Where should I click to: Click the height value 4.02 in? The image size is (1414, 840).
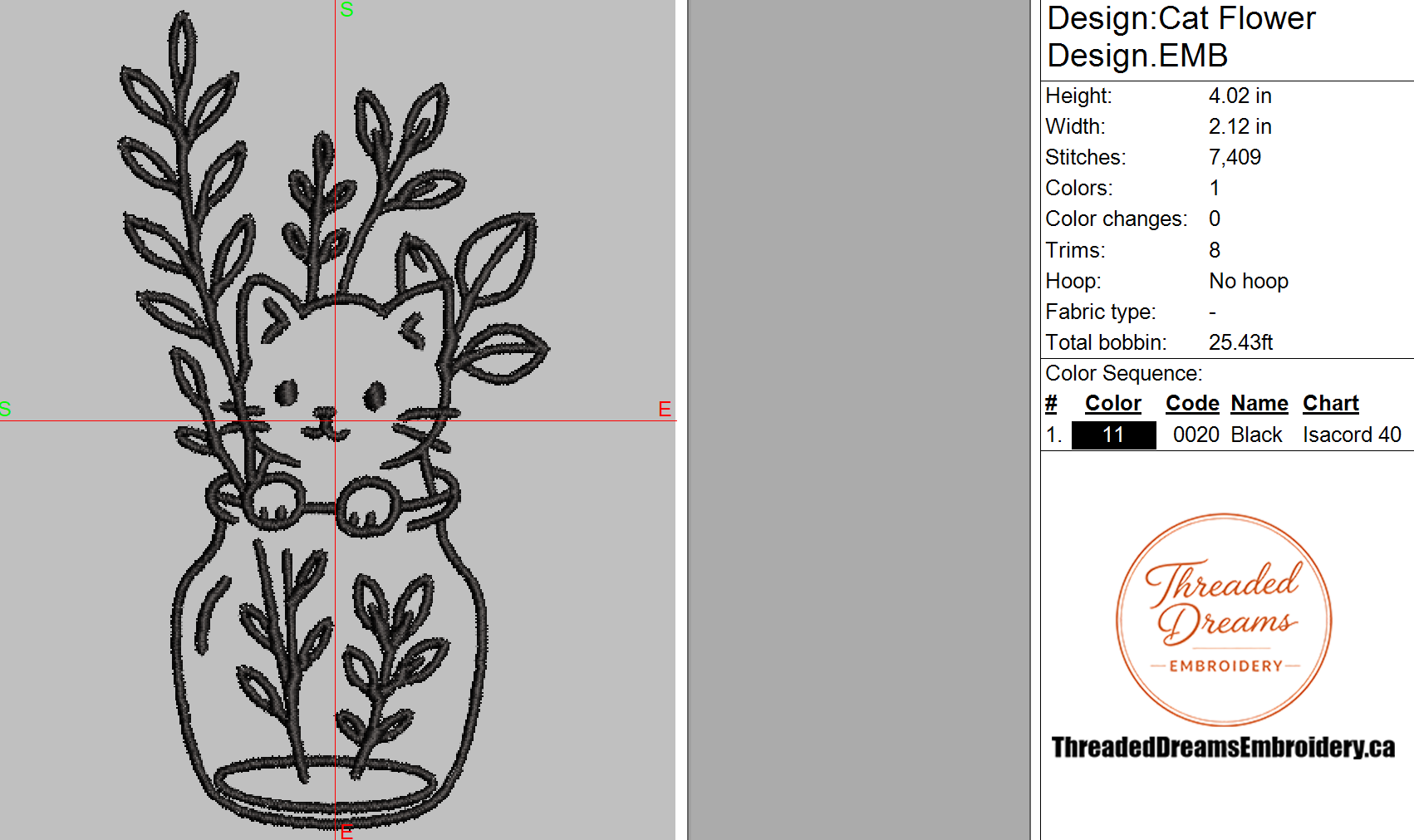(1240, 96)
